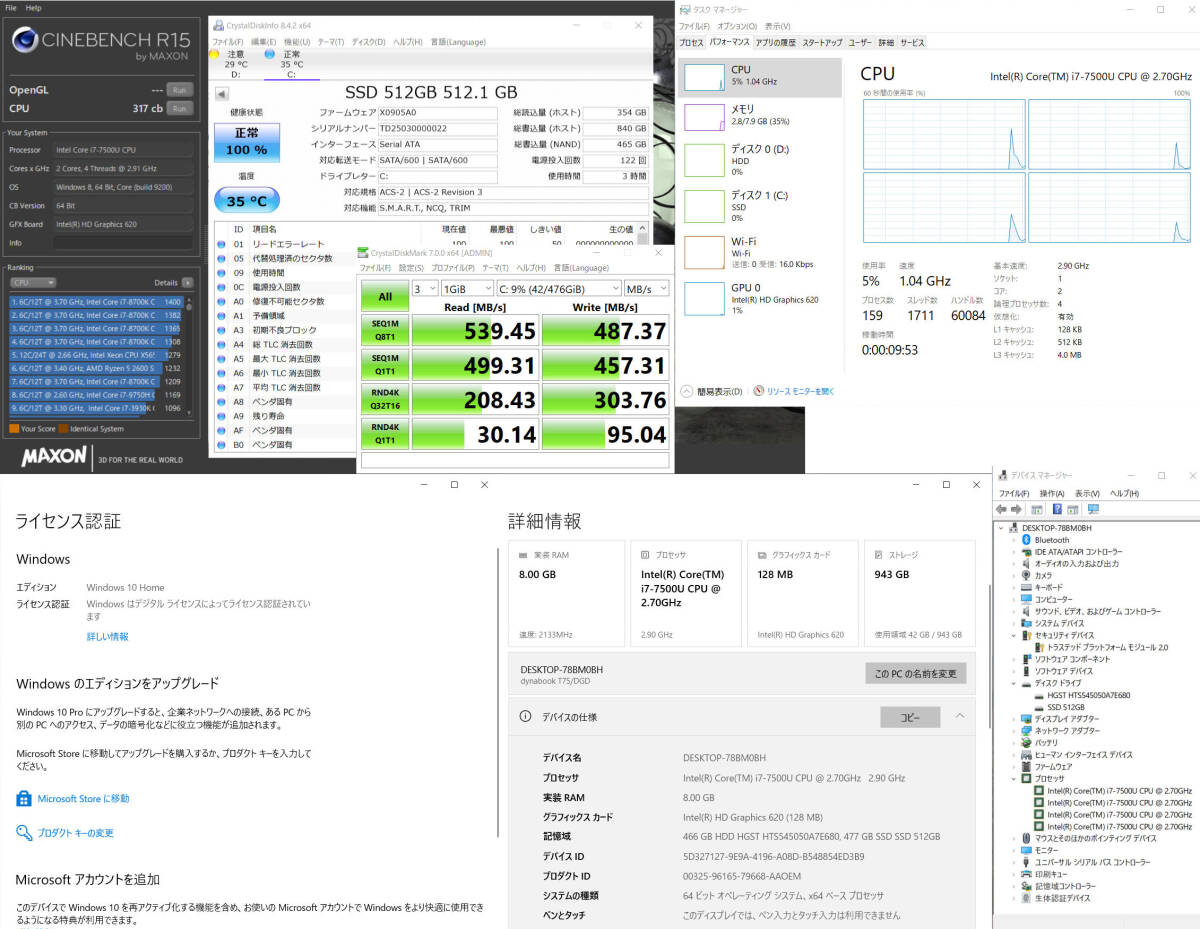
Task: Collapse the ディスク ドライブ tree node
Action: click(x=1015, y=683)
